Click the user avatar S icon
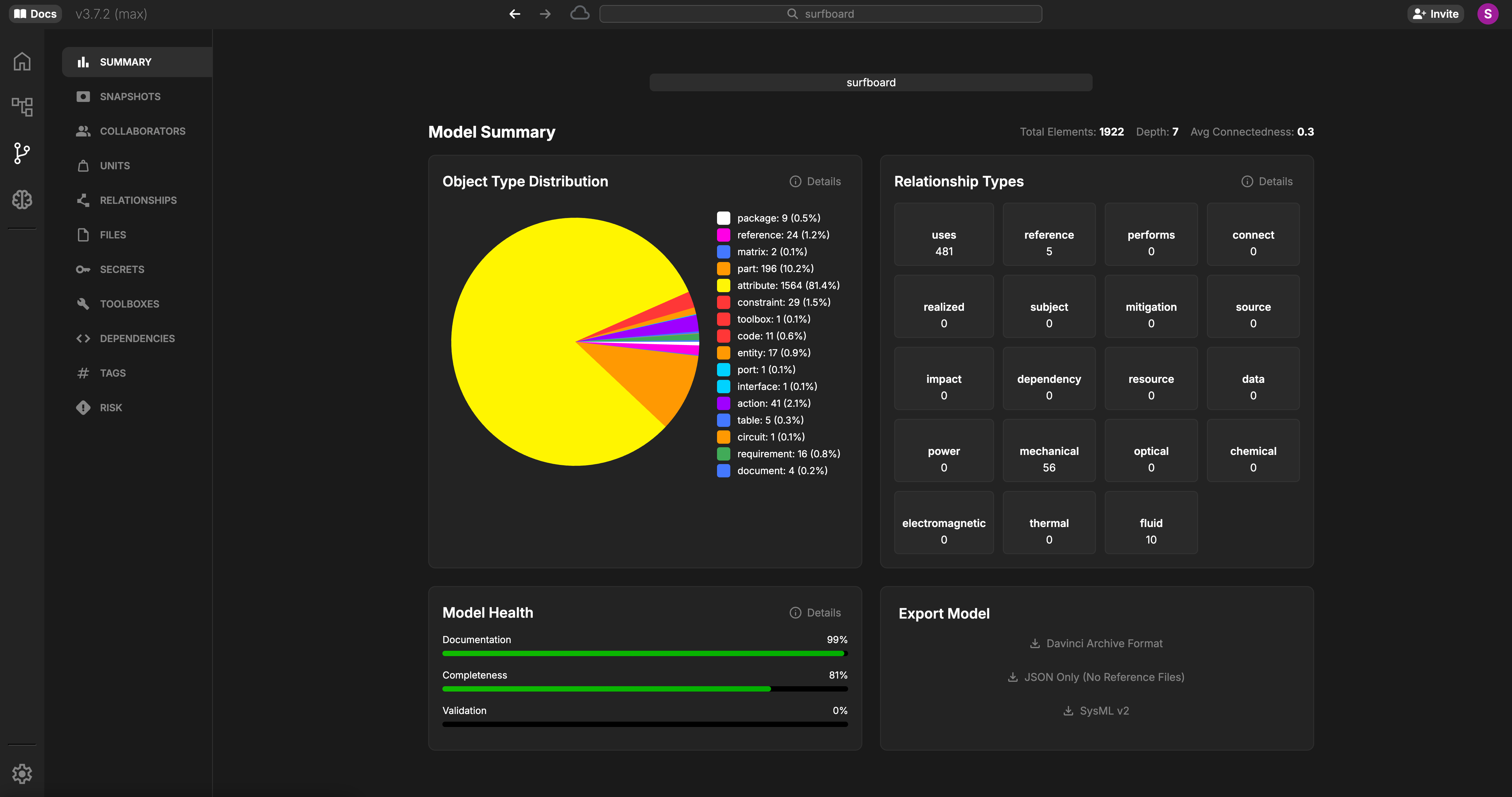 (x=1488, y=14)
